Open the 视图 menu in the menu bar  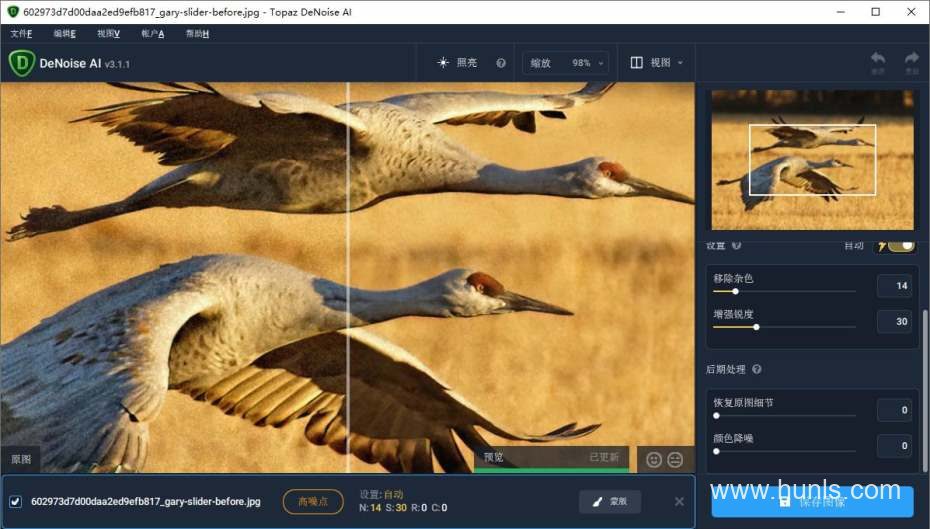(x=109, y=34)
